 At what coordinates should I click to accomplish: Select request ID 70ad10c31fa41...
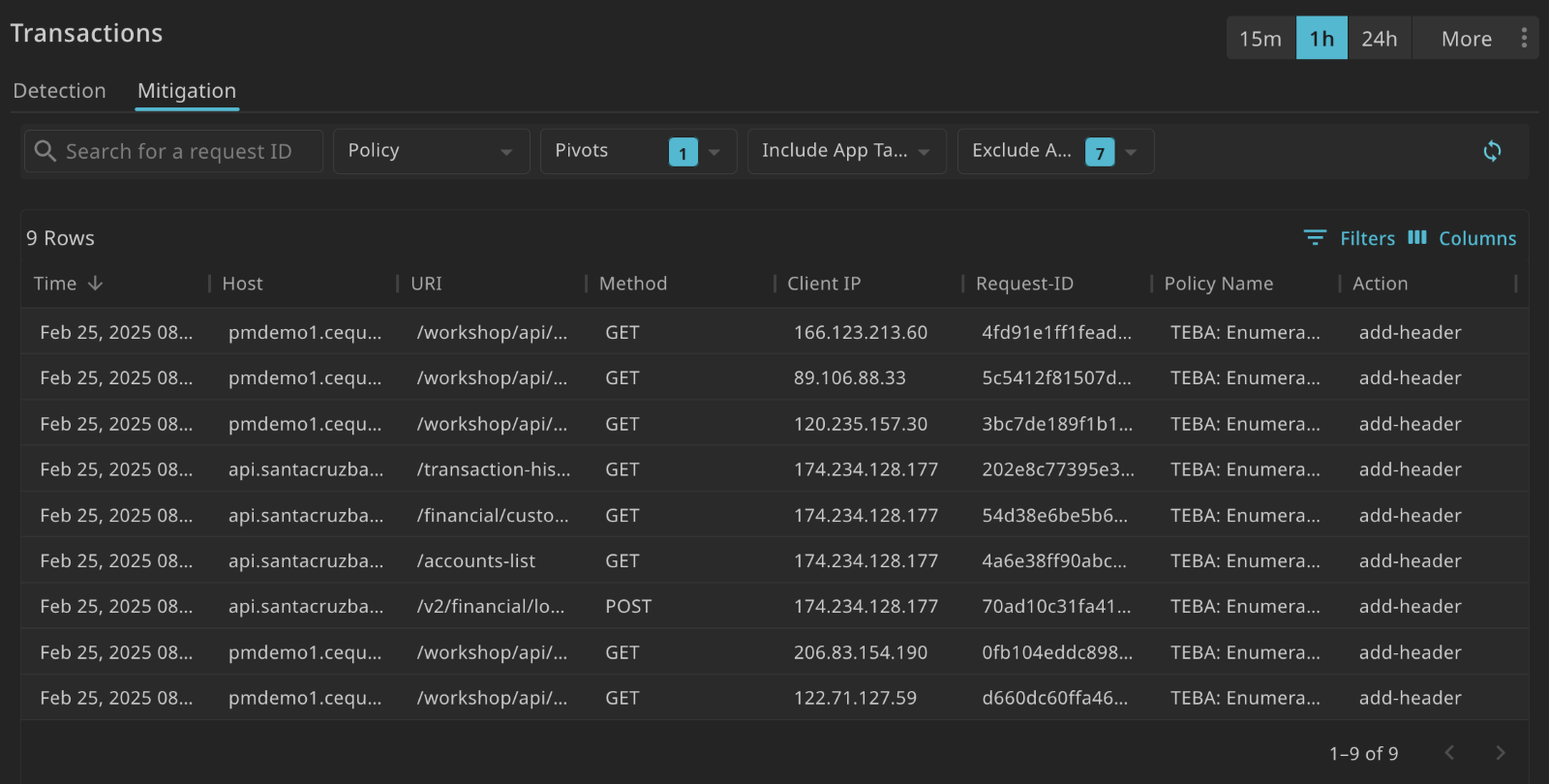tap(1056, 606)
